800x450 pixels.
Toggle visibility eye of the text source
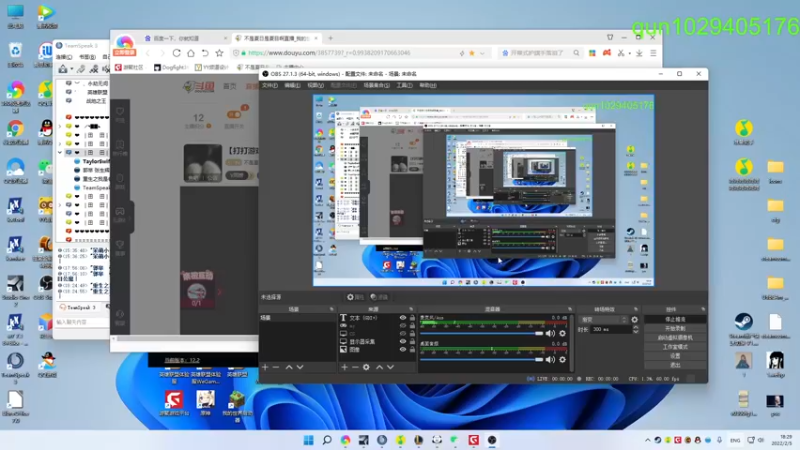pos(403,318)
